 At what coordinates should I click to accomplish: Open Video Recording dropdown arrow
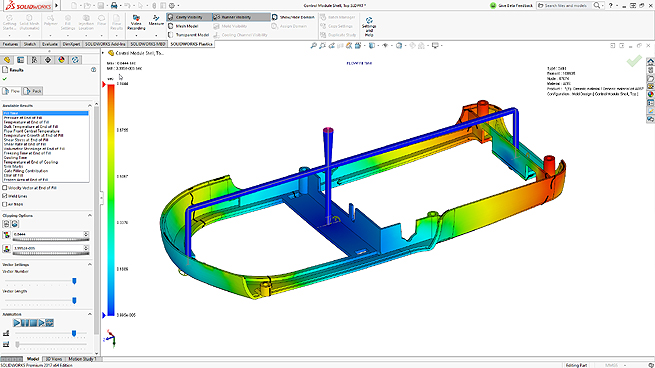click(x=136, y=36)
